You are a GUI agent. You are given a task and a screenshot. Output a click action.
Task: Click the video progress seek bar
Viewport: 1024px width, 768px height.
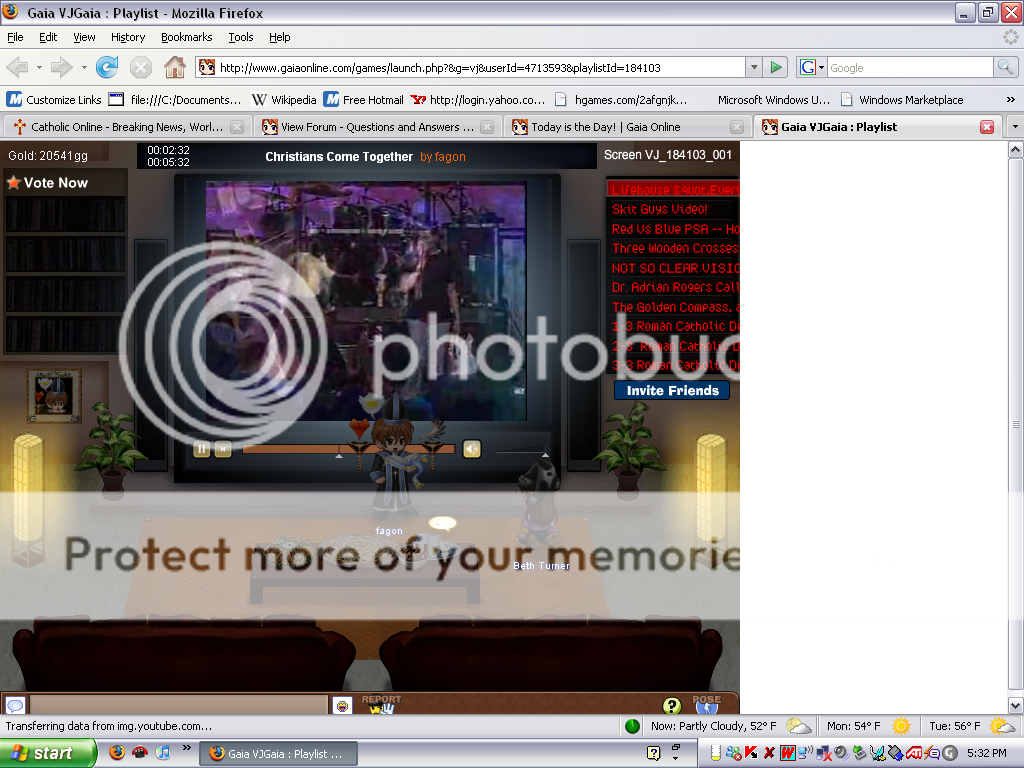pos(348,449)
